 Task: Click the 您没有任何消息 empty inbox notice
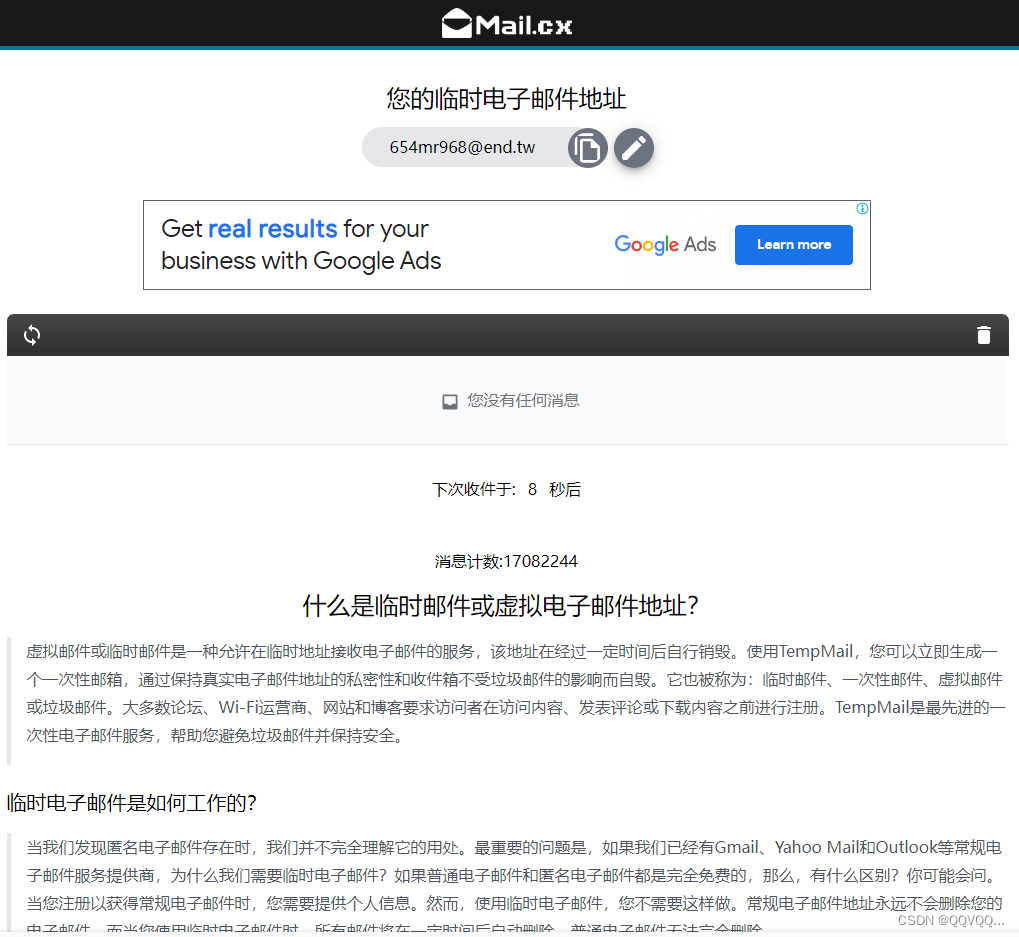523,401
